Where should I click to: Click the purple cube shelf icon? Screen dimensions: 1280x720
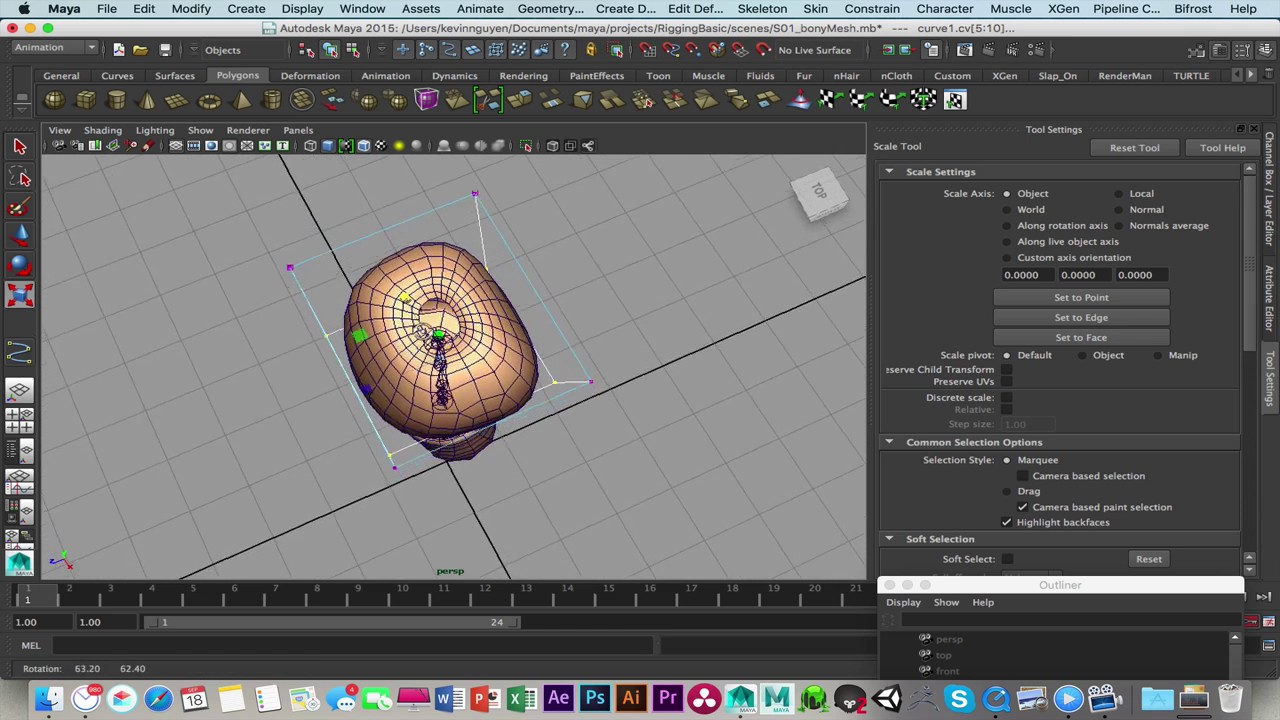coord(426,100)
